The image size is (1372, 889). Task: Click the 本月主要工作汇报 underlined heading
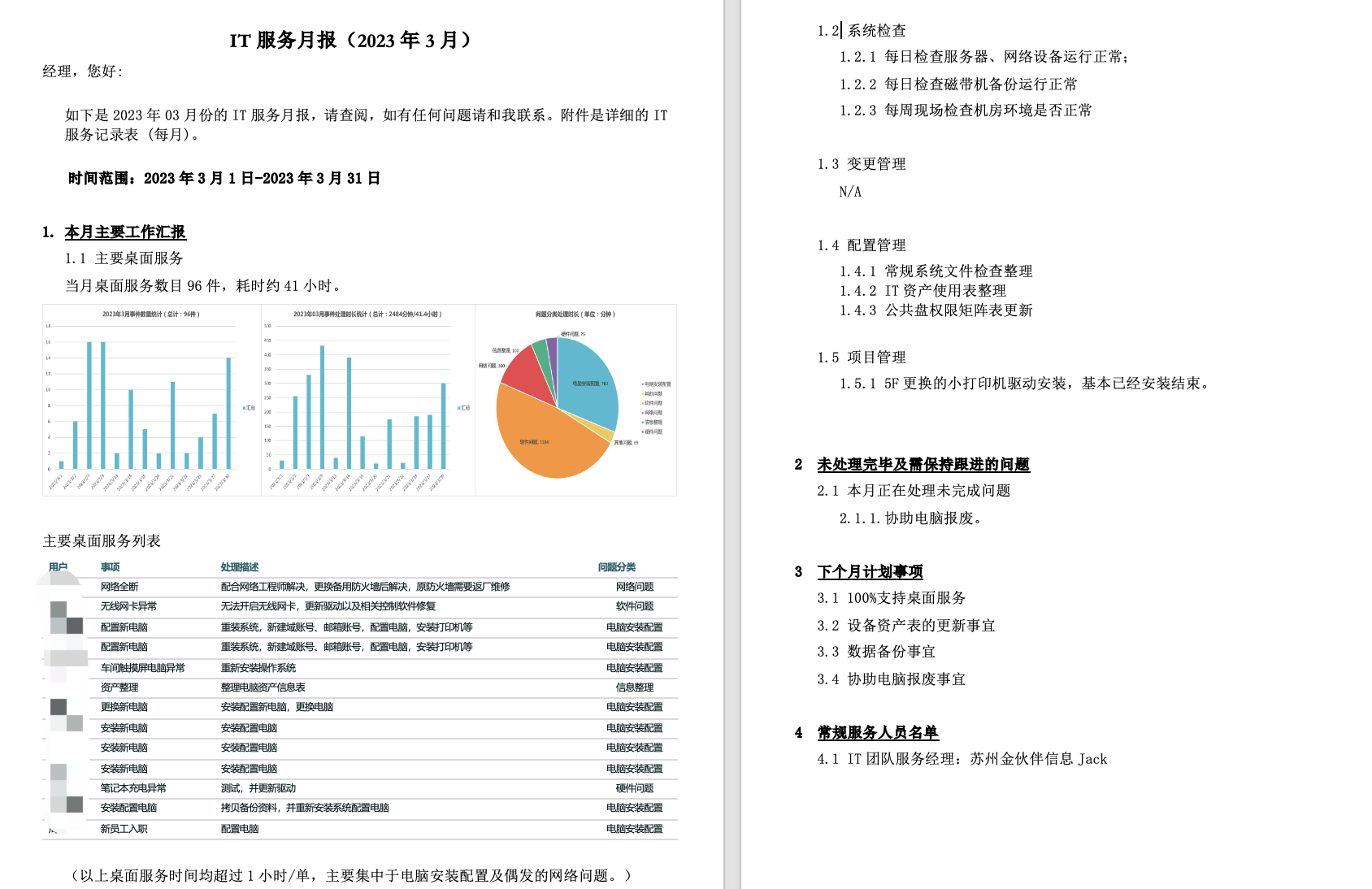pyautogui.click(x=125, y=232)
